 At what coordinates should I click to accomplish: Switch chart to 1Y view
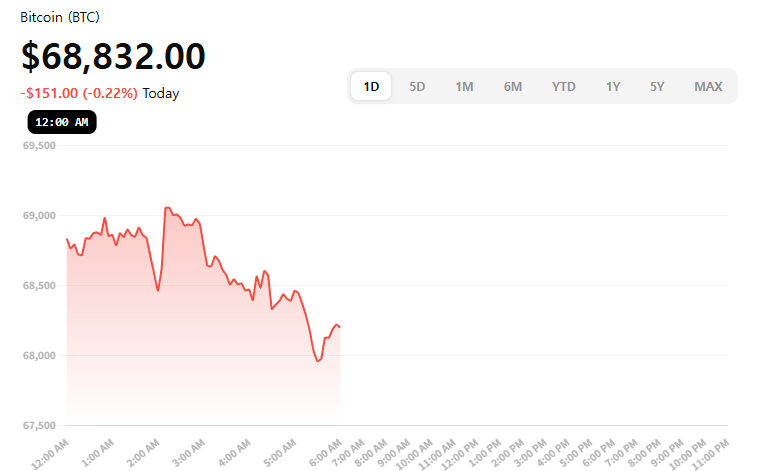pos(613,86)
